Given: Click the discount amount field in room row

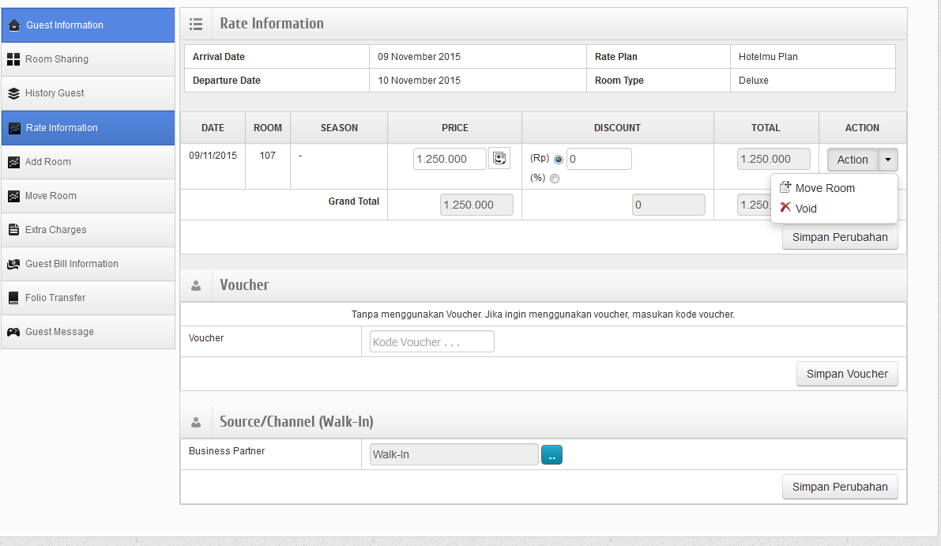Looking at the screenshot, I should click(x=598, y=159).
